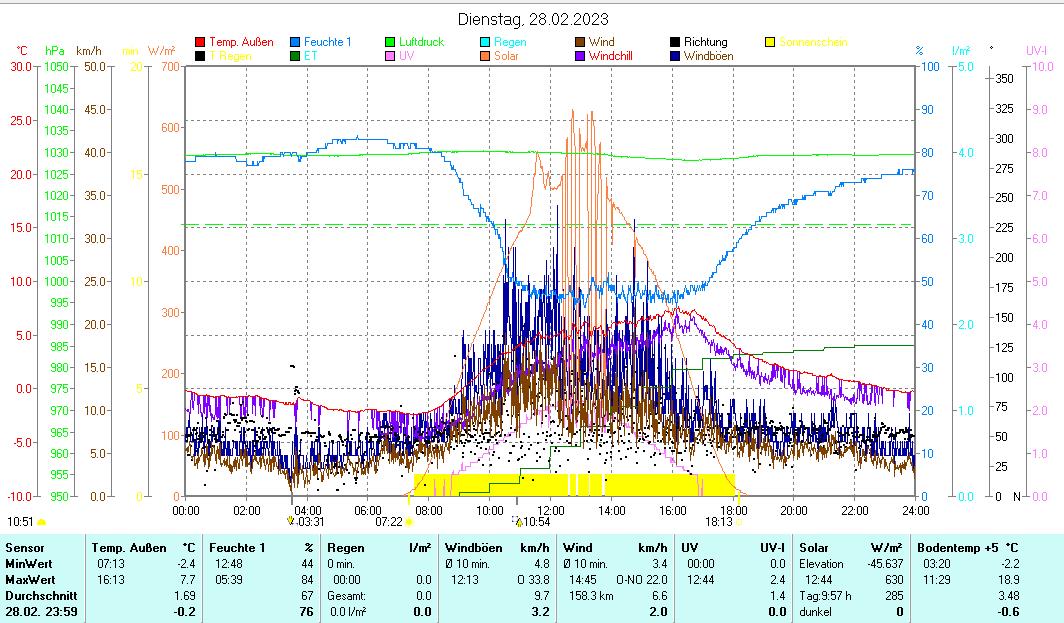Click wind run value '158.3 km'
1064x623 pixels.
[x=592, y=596]
